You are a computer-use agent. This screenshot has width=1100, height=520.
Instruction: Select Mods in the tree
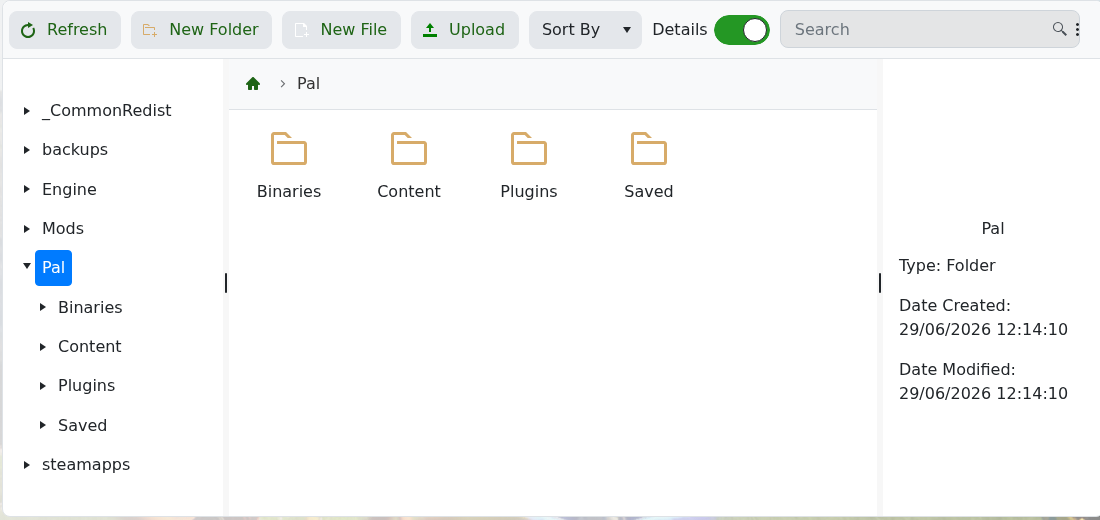(x=63, y=229)
